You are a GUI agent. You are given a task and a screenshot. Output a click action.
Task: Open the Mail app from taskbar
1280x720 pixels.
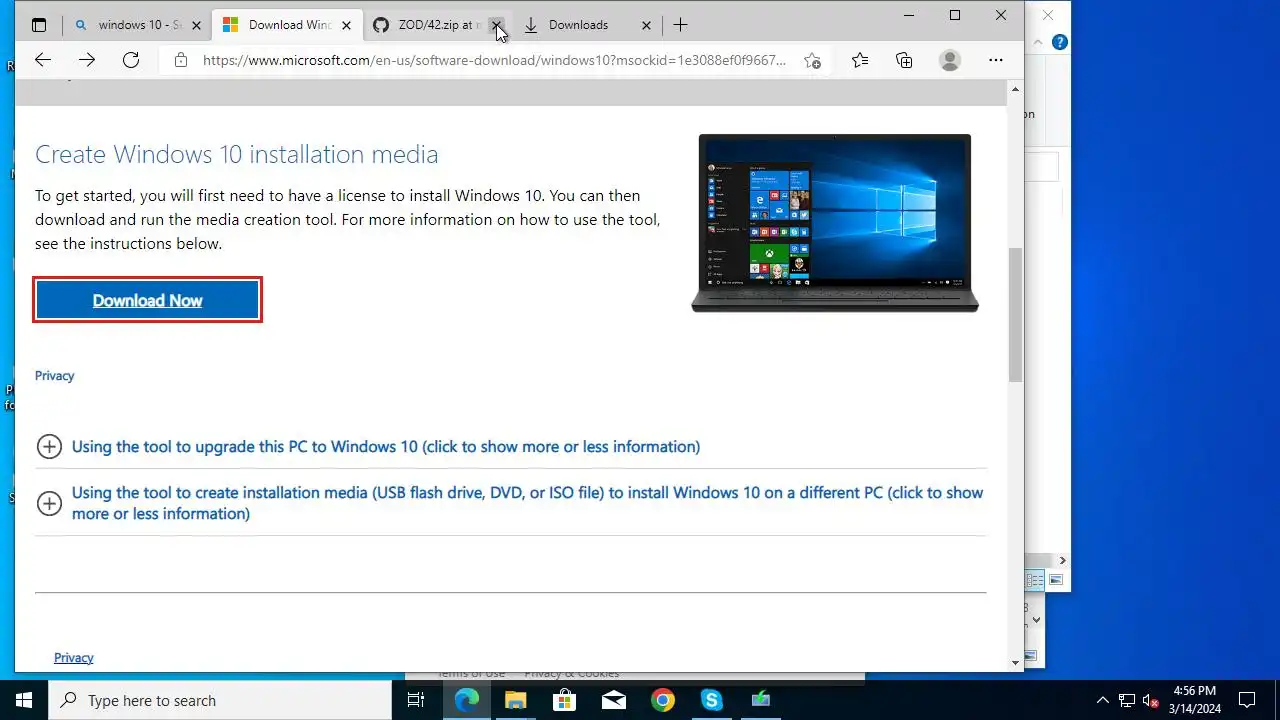click(613, 700)
